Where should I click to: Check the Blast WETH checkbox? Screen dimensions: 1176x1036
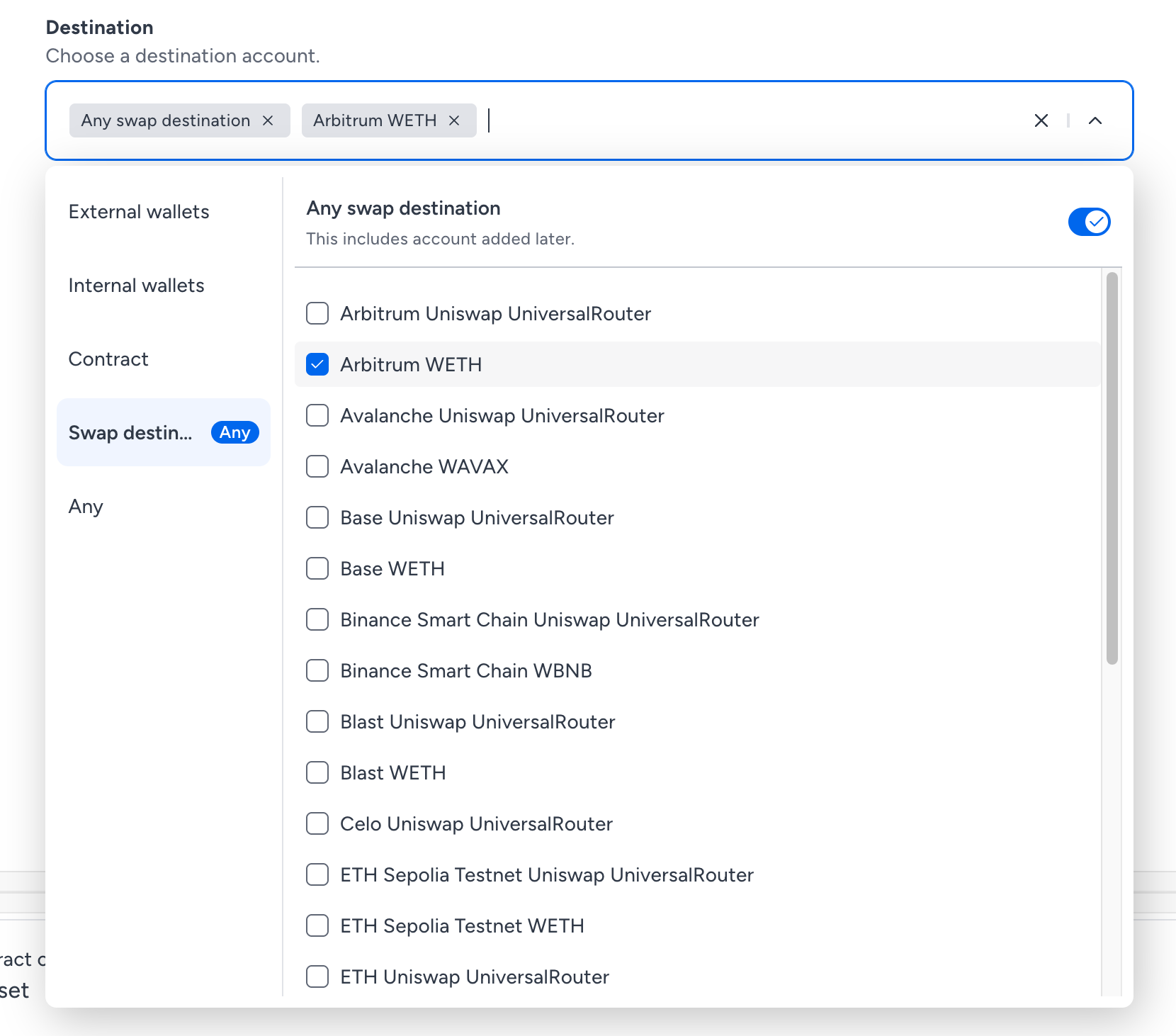(x=317, y=772)
